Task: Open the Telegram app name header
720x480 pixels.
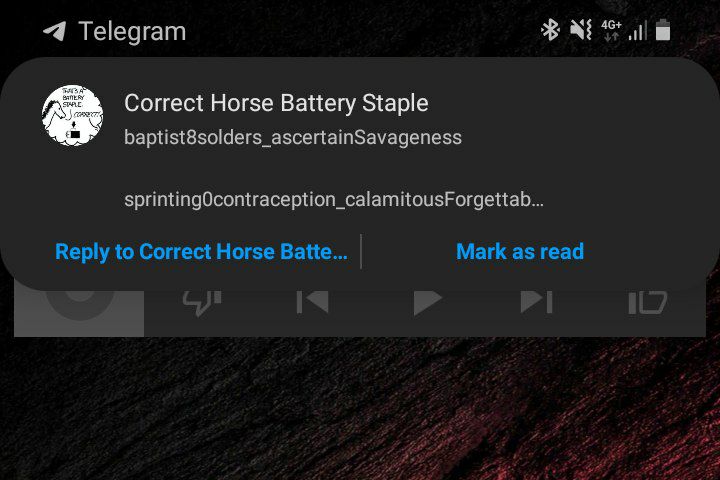Action: [x=132, y=31]
